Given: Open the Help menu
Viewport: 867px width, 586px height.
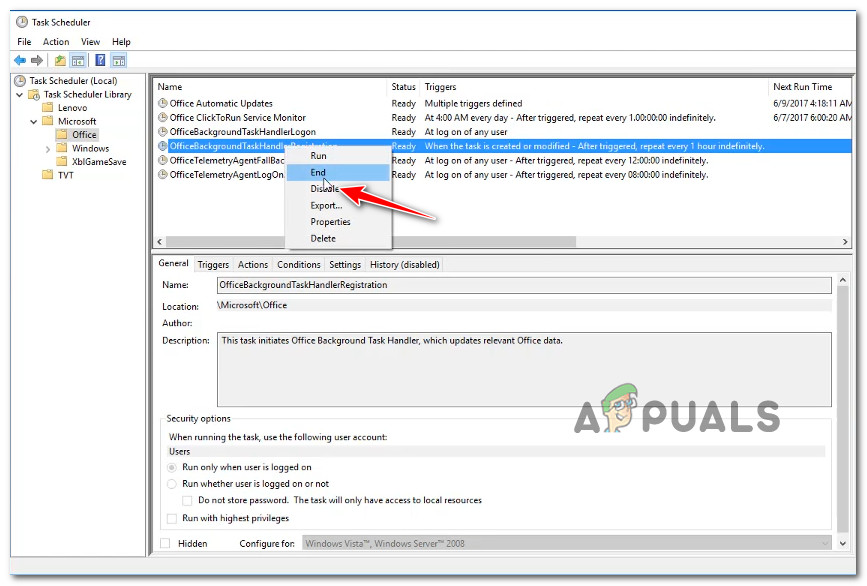Looking at the screenshot, I should 121,41.
